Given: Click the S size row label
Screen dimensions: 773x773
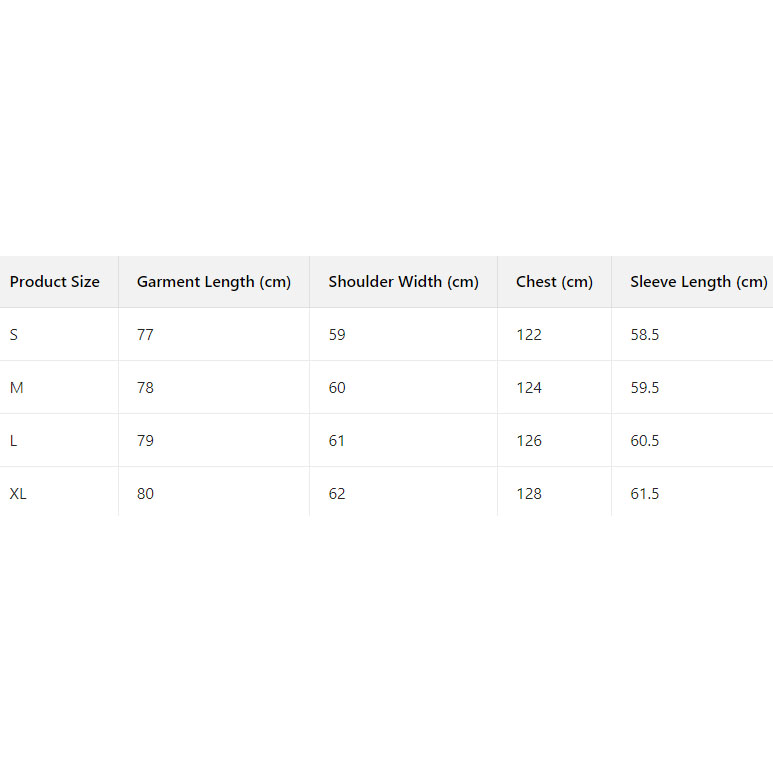Looking at the screenshot, I should pos(14,335).
